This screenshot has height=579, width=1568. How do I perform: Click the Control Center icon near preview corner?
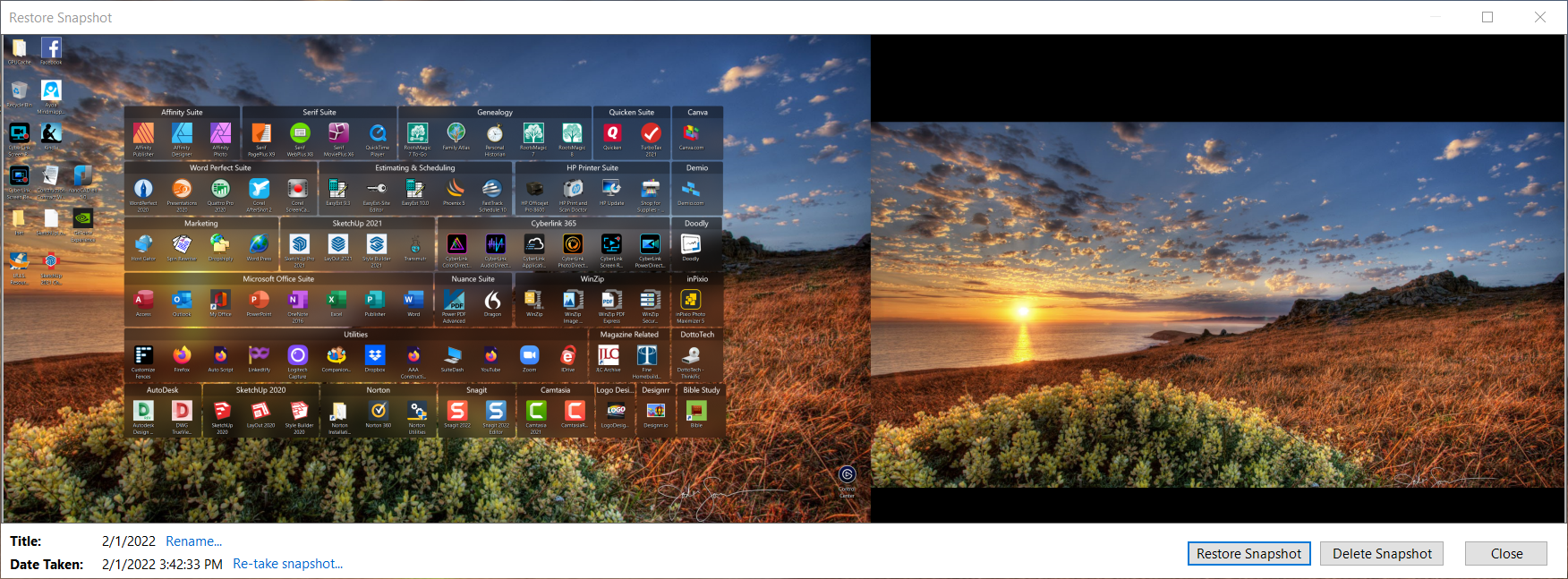click(x=848, y=481)
